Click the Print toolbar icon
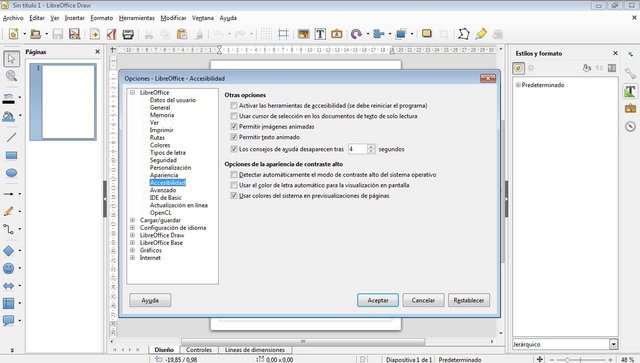640x363 pixels. tap(128, 34)
